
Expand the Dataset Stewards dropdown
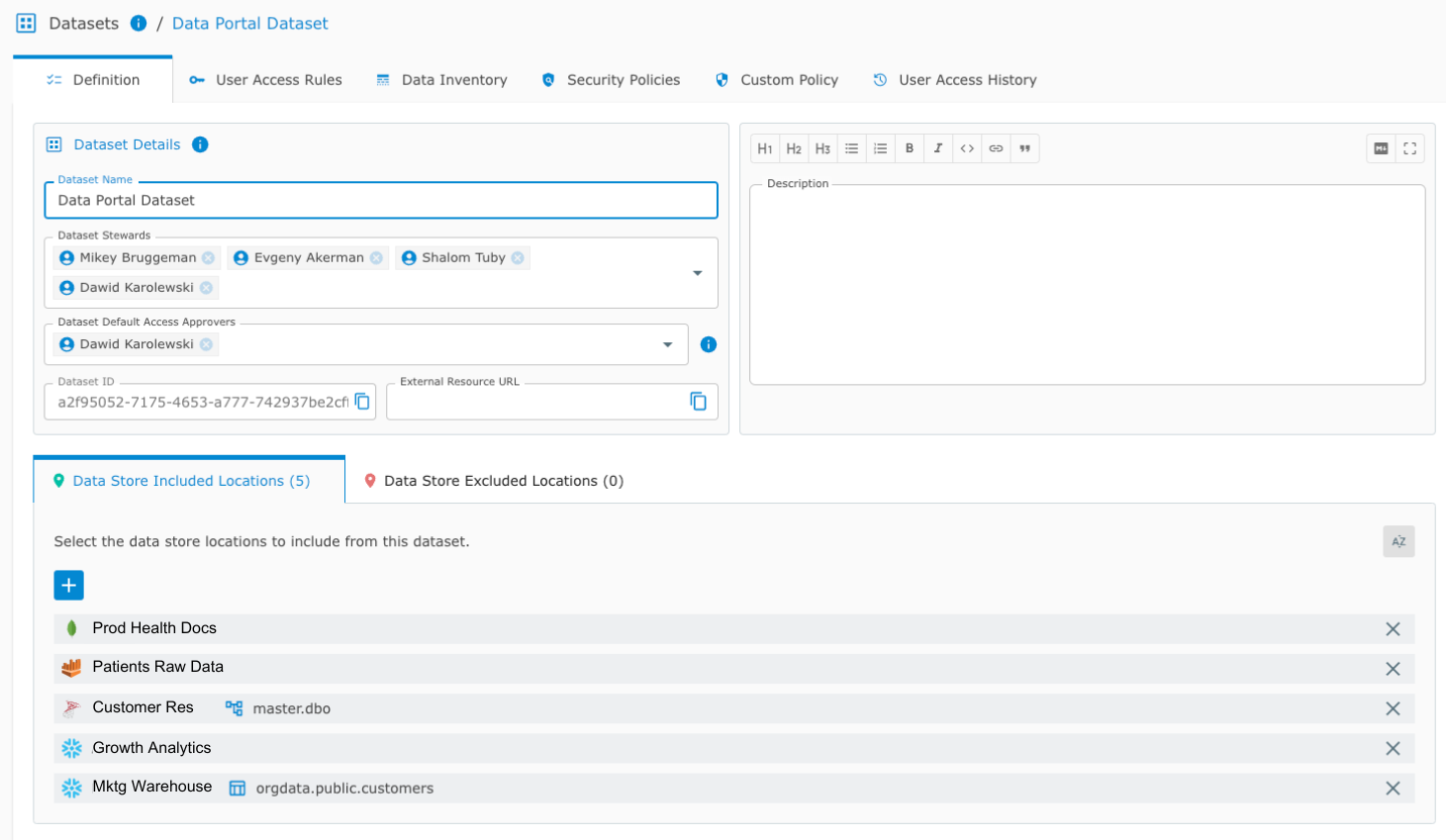click(698, 273)
